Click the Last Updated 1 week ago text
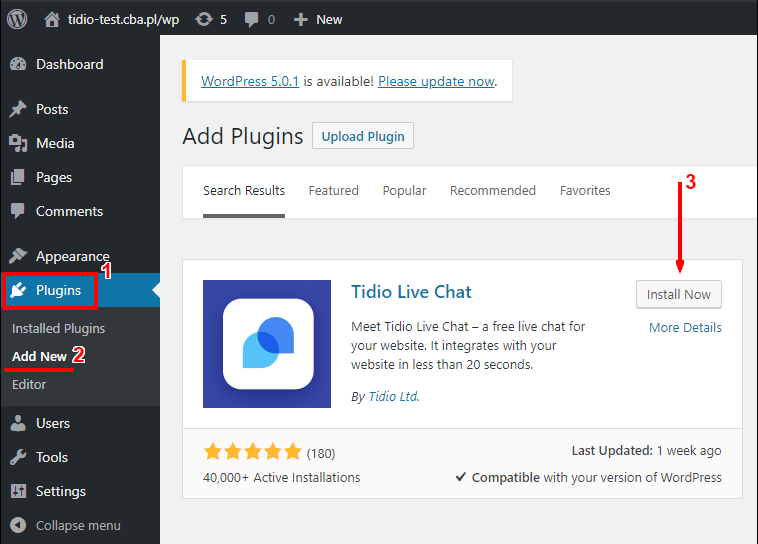The height and width of the screenshot is (544, 758). point(646,451)
